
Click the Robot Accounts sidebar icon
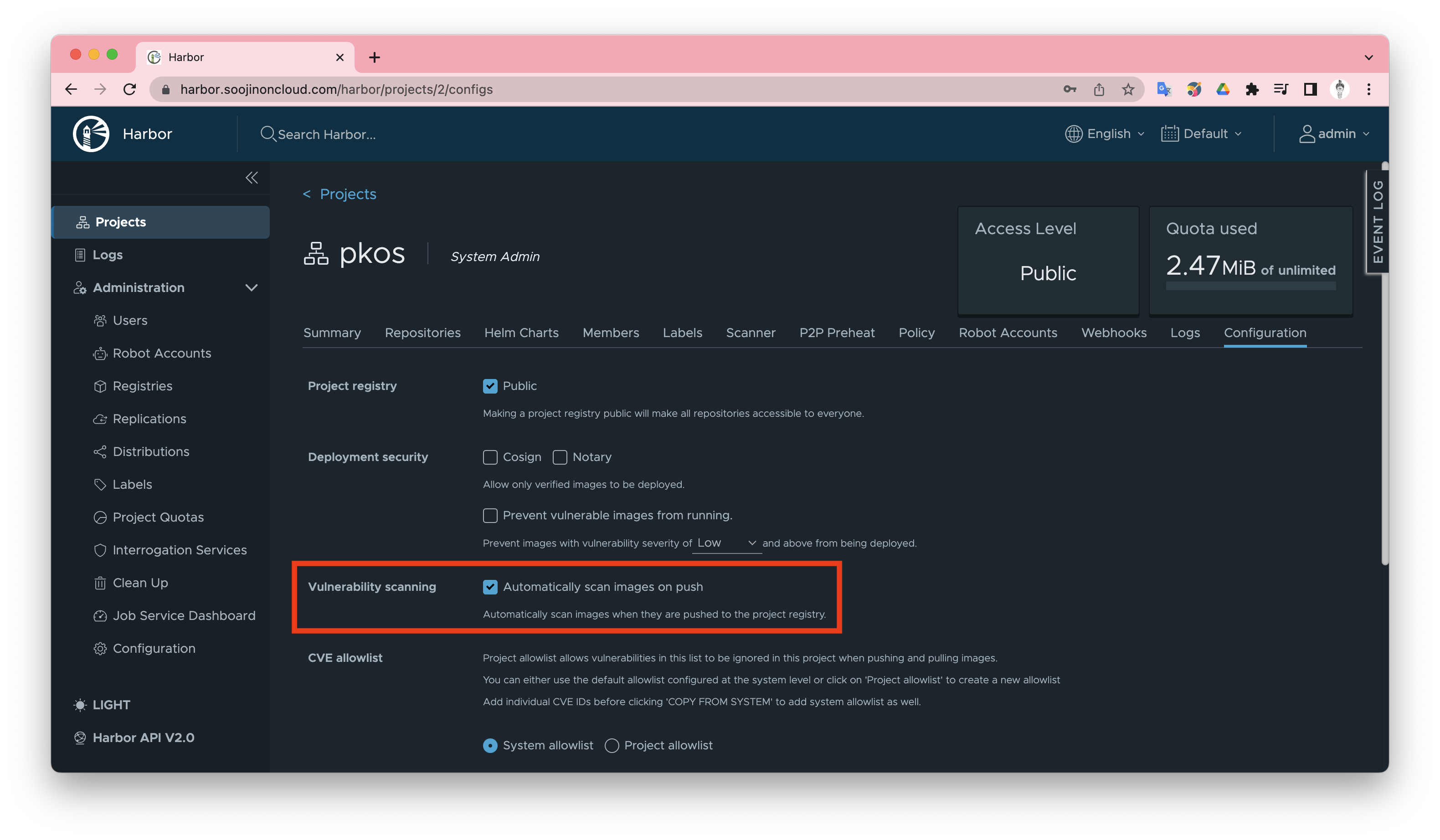[x=100, y=353]
